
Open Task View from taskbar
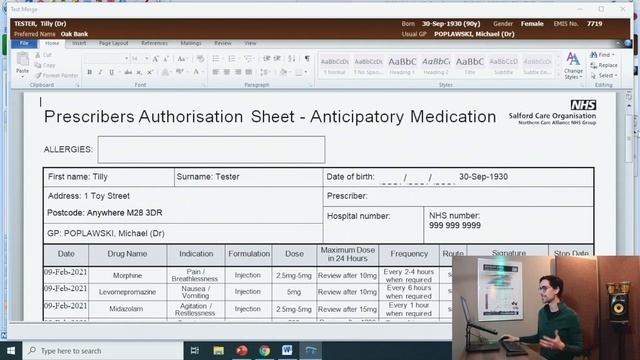pos(195,351)
